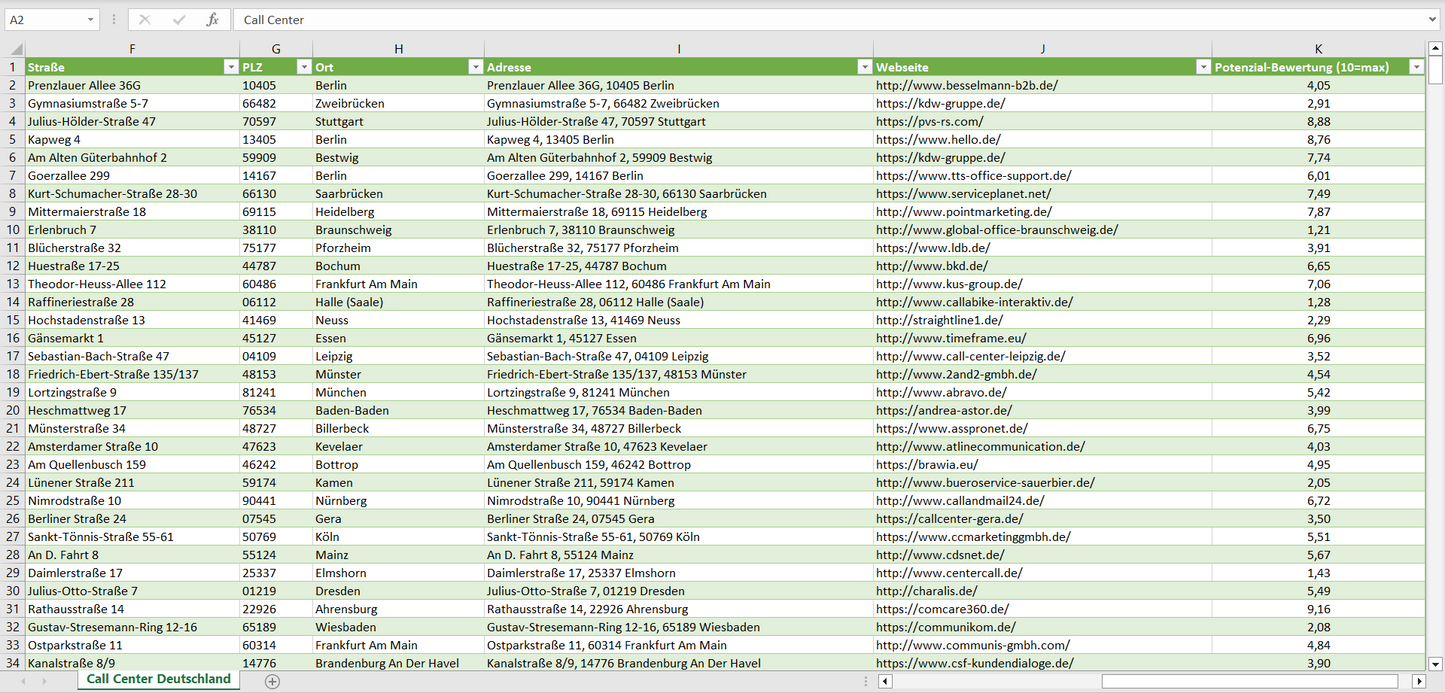Click the vertical scrollbar down arrow
Screen dimensions: 1445x693
pyautogui.click(x=1436, y=663)
